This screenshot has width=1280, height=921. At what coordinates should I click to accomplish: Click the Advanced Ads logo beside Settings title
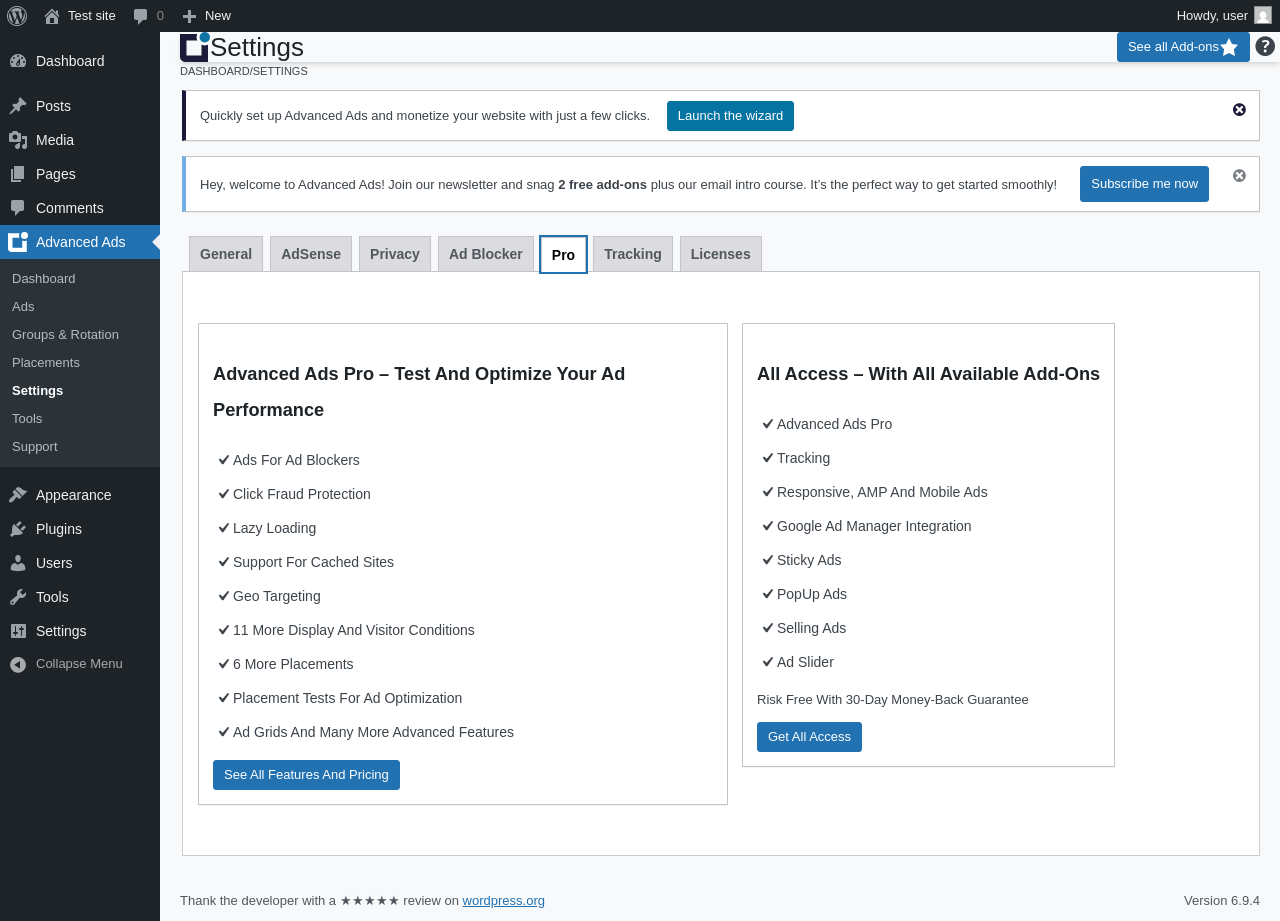point(194,47)
